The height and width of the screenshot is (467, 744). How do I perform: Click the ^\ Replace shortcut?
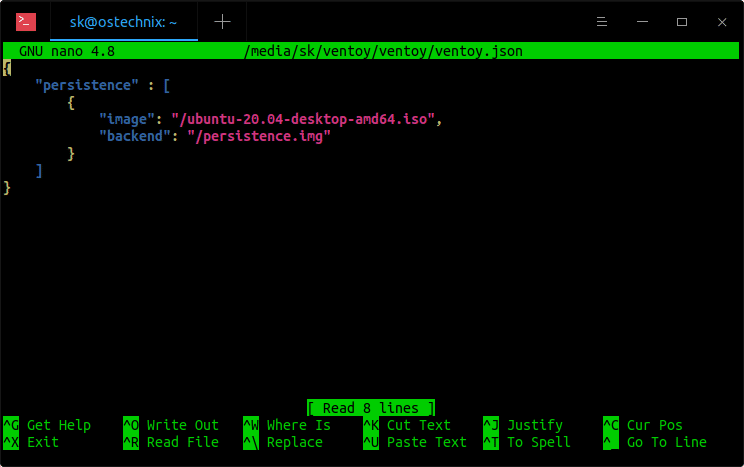[x=283, y=442]
